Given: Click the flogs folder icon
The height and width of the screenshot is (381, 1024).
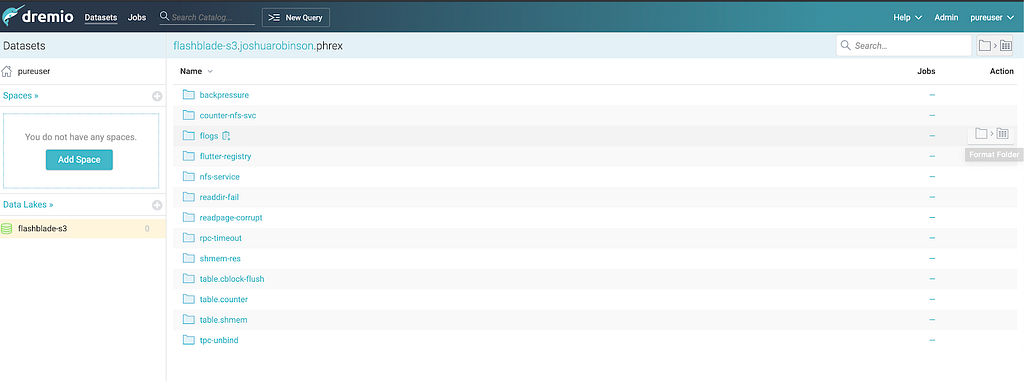Looking at the screenshot, I should click(189, 135).
